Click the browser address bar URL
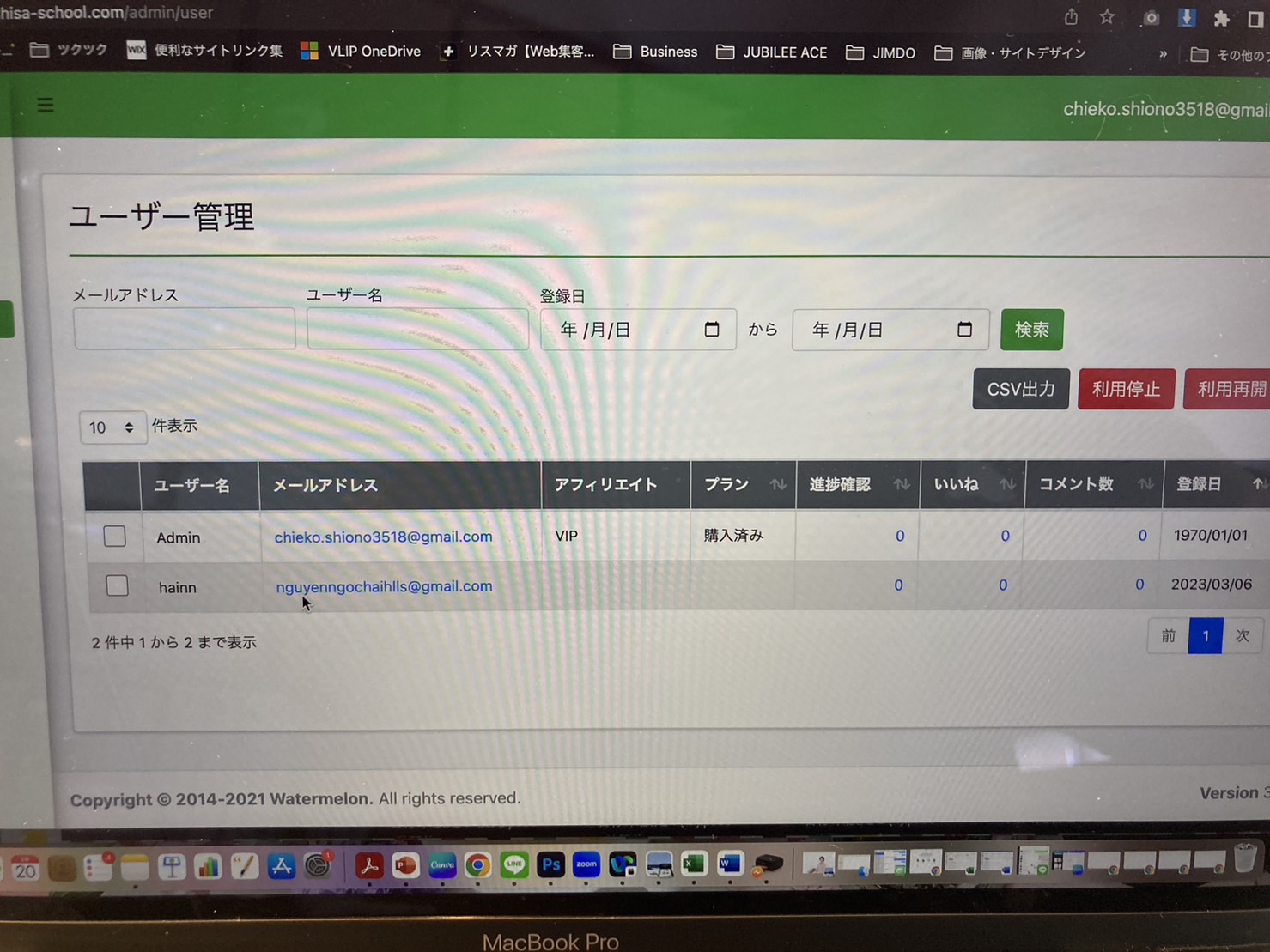The width and height of the screenshot is (1270, 952). 106,13
